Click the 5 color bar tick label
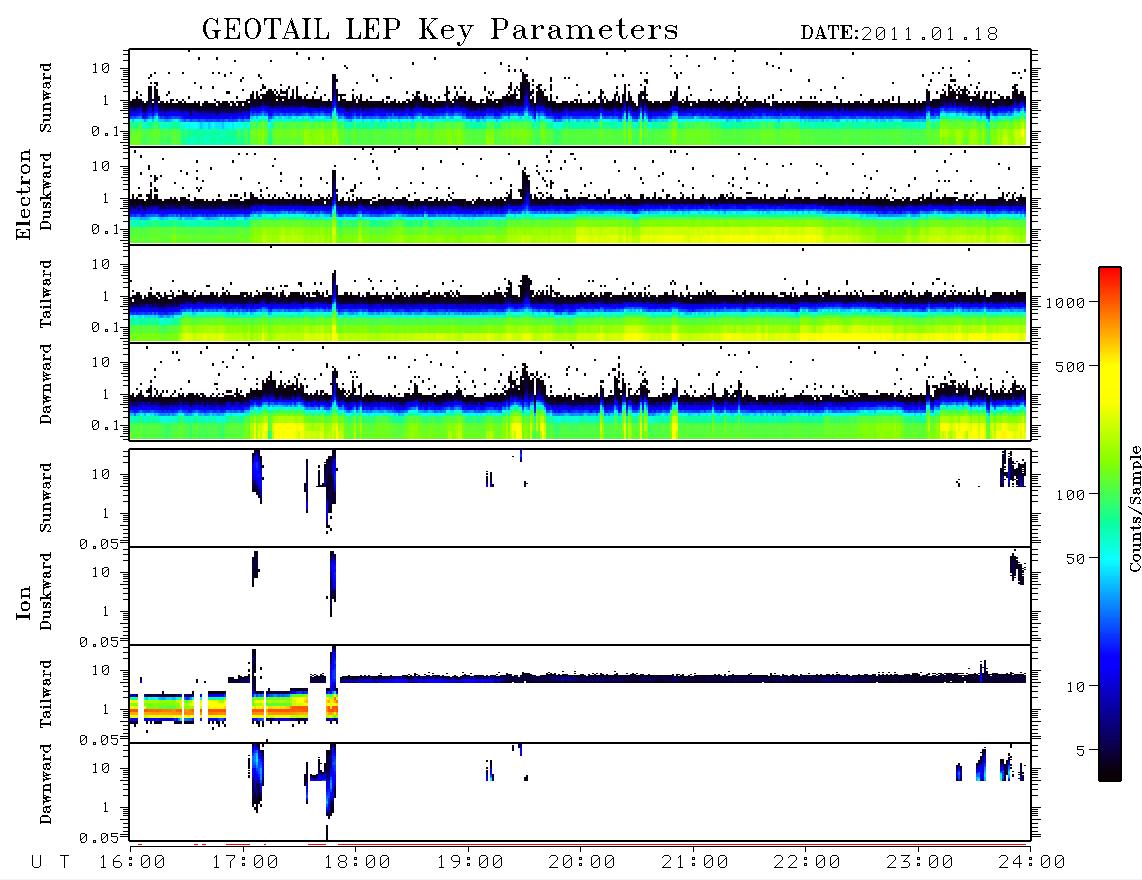1142x880 pixels. pyautogui.click(x=1081, y=750)
